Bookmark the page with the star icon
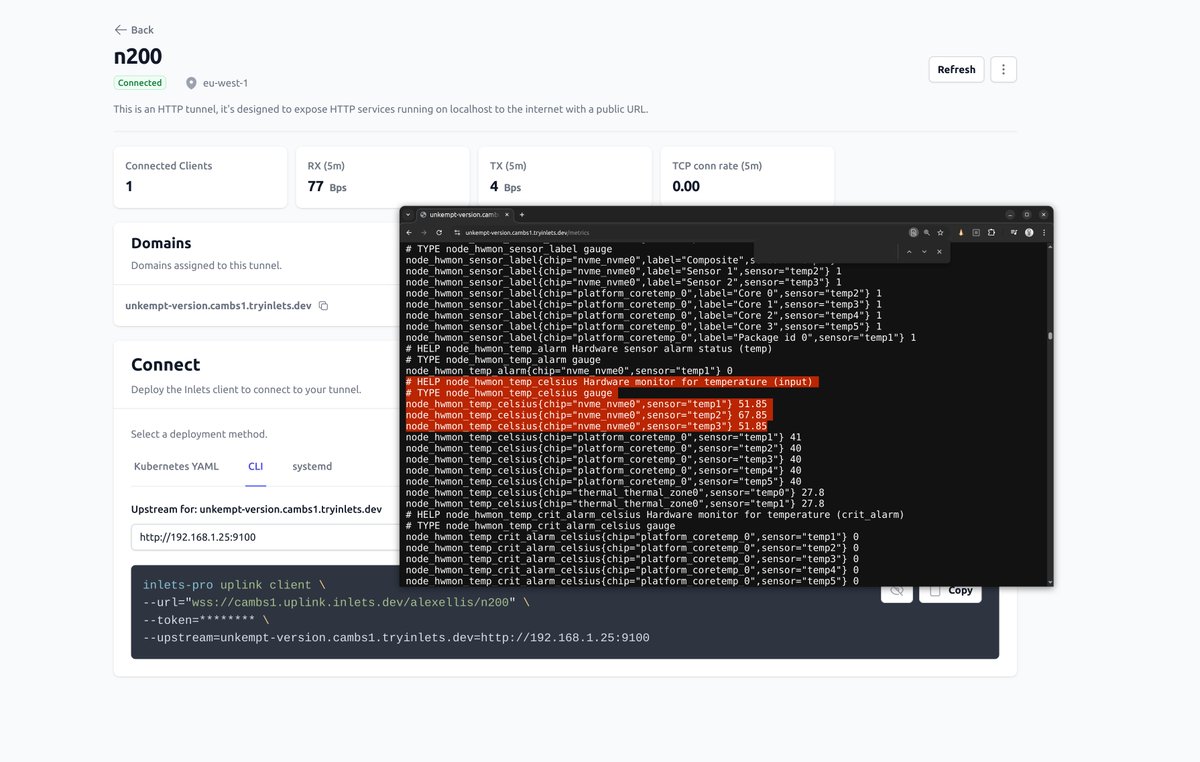1200x762 pixels. click(941, 232)
